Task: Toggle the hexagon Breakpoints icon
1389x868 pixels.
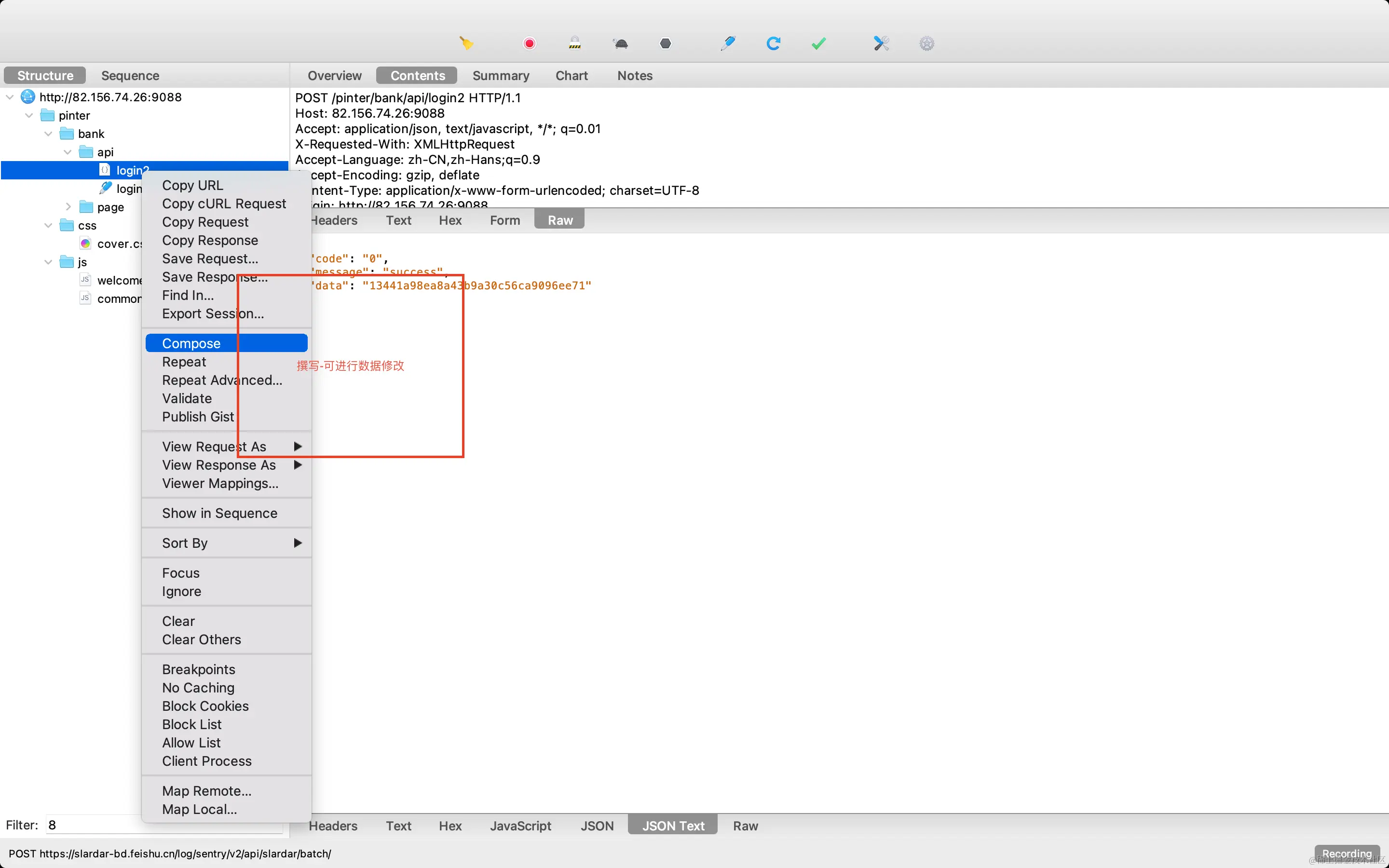Action: pos(665,43)
